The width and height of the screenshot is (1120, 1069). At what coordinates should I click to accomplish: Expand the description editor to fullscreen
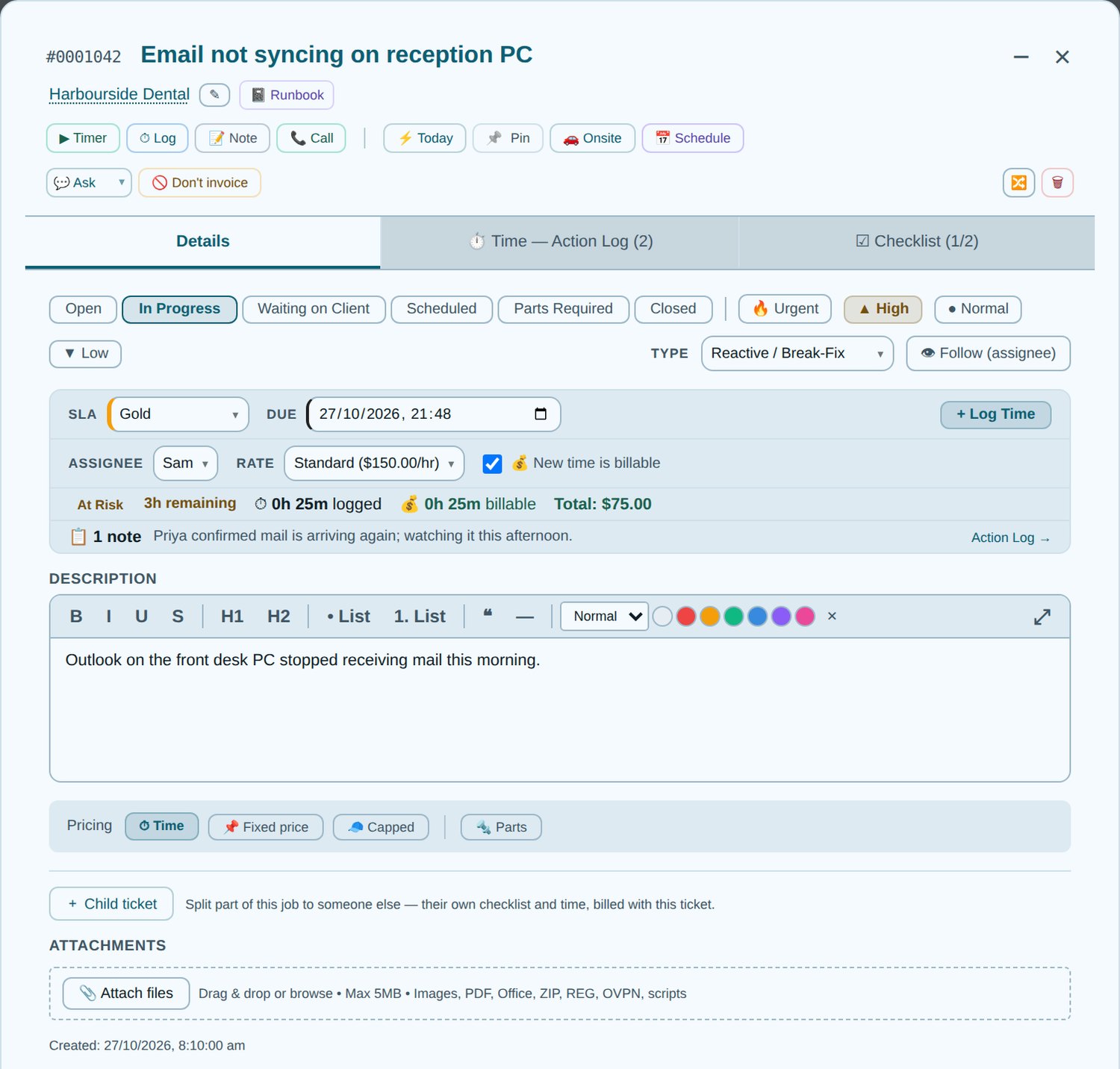point(1042,617)
